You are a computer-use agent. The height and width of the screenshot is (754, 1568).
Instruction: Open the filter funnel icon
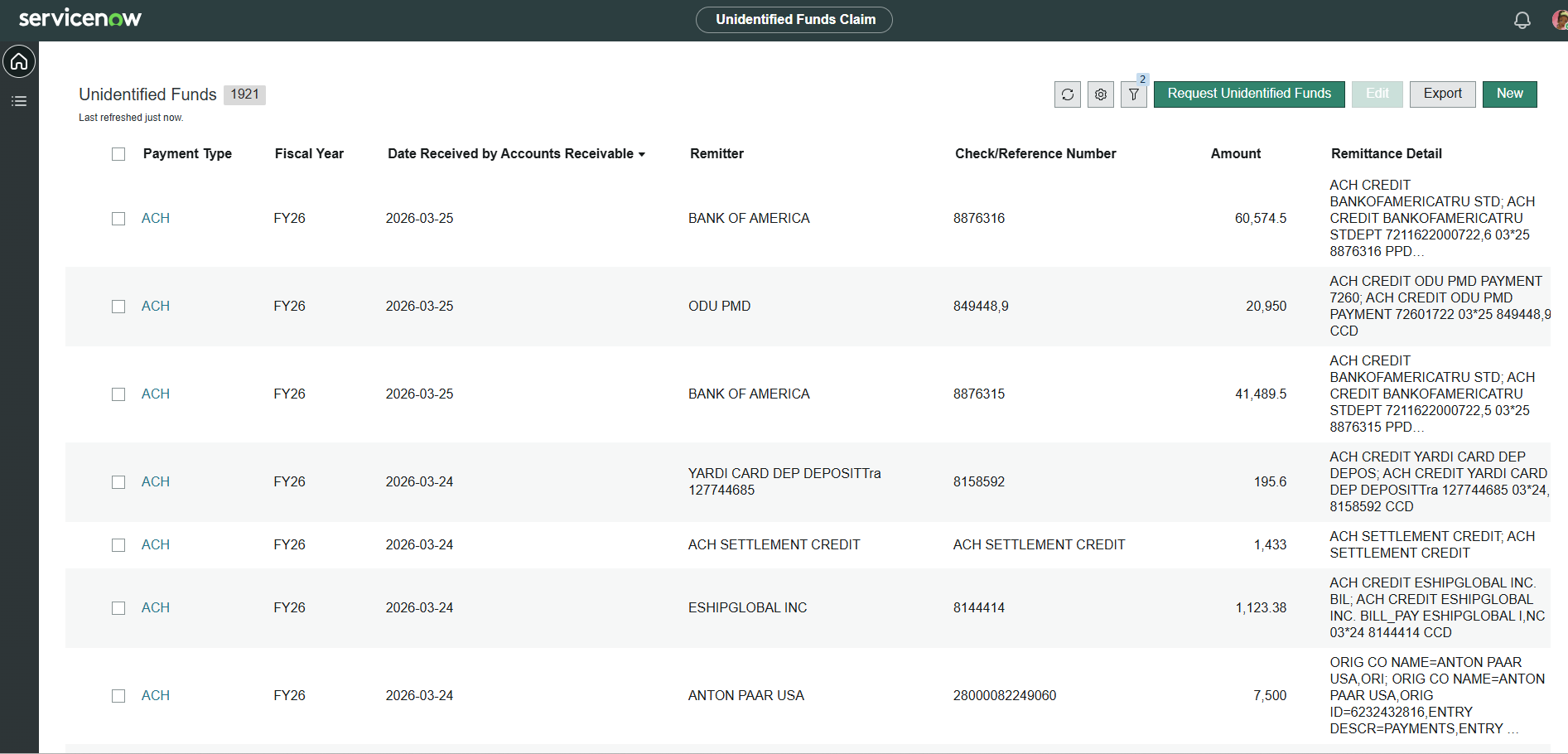point(1133,94)
